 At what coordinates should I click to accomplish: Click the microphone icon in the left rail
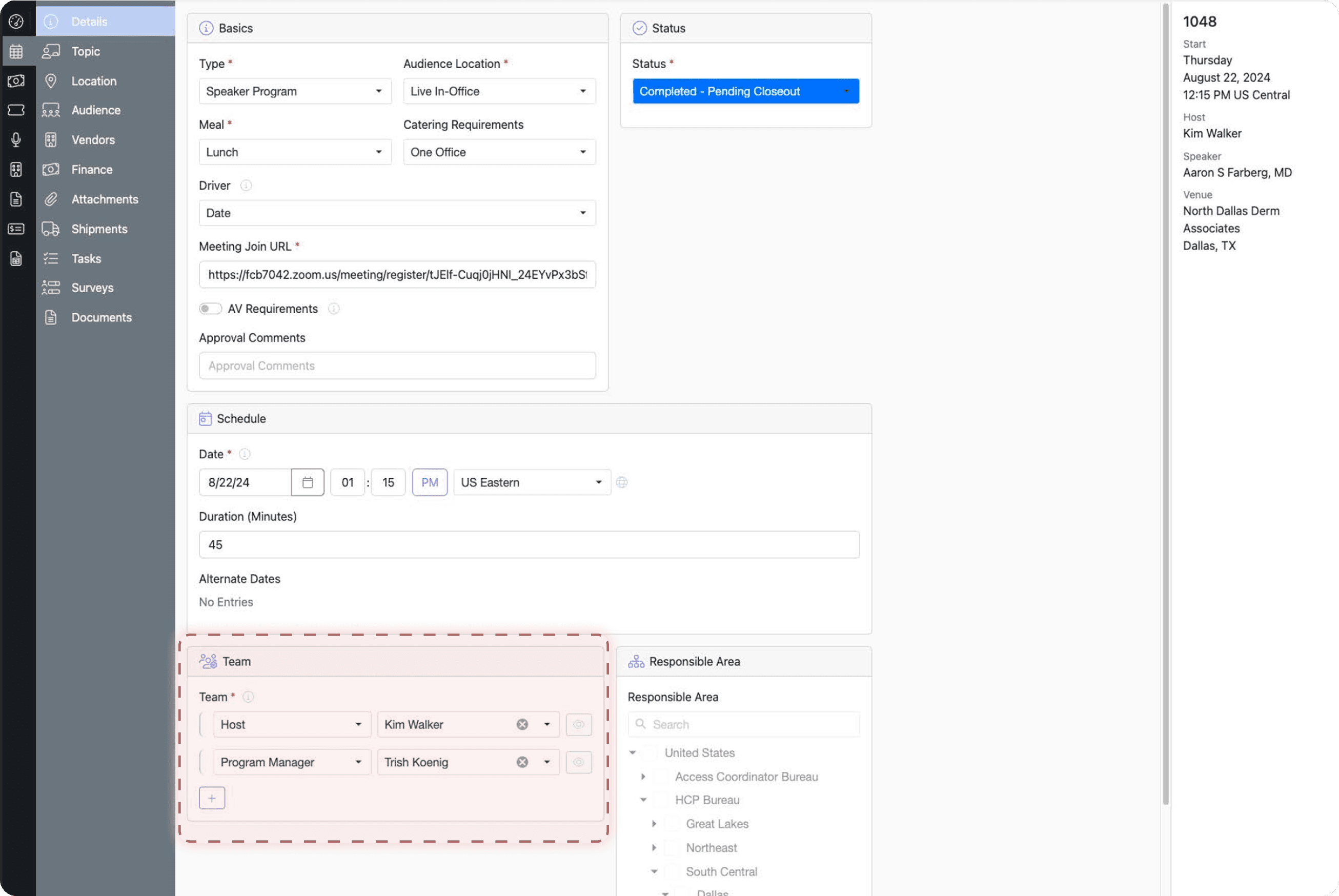[x=16, y=139]
